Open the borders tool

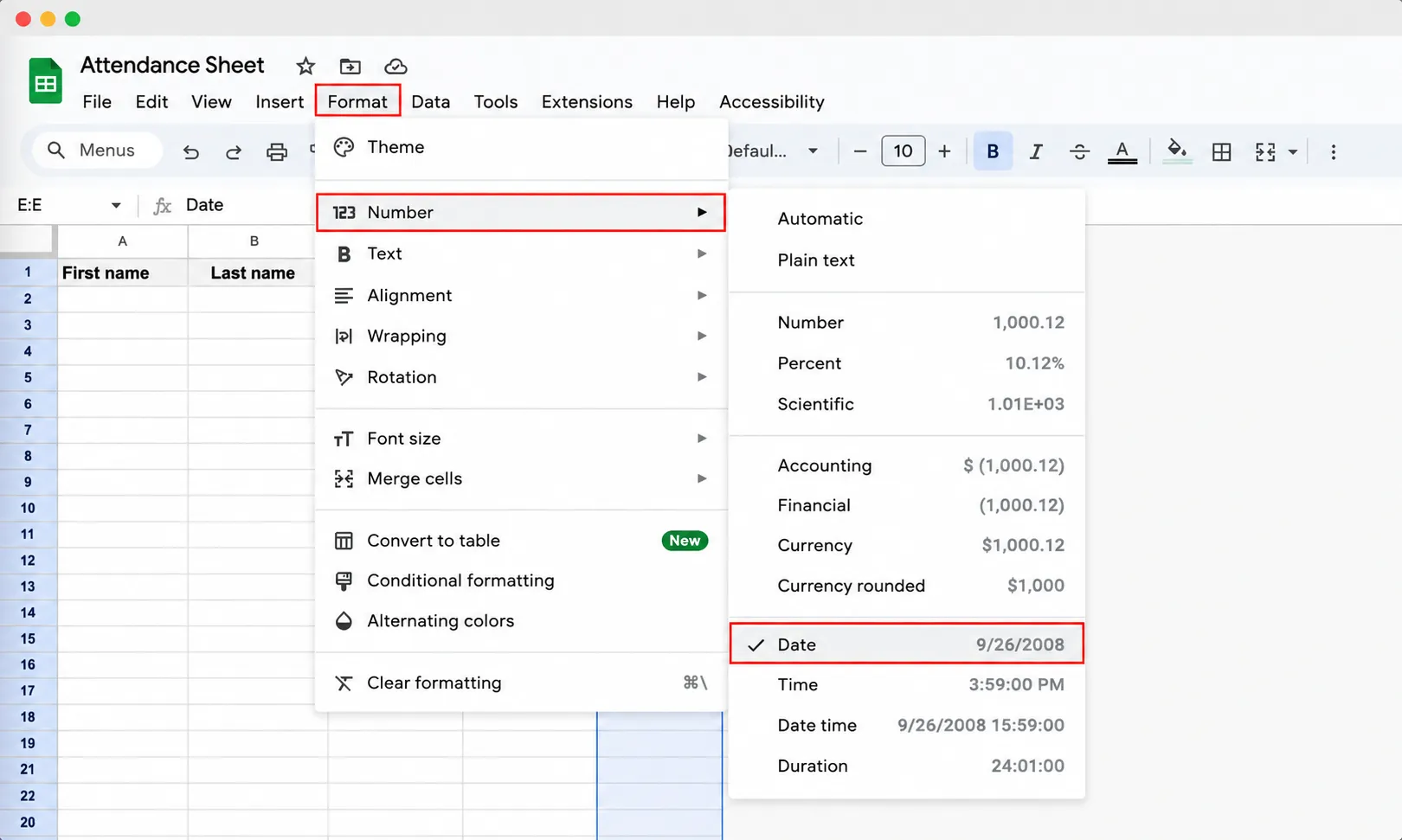[1221, 151]
